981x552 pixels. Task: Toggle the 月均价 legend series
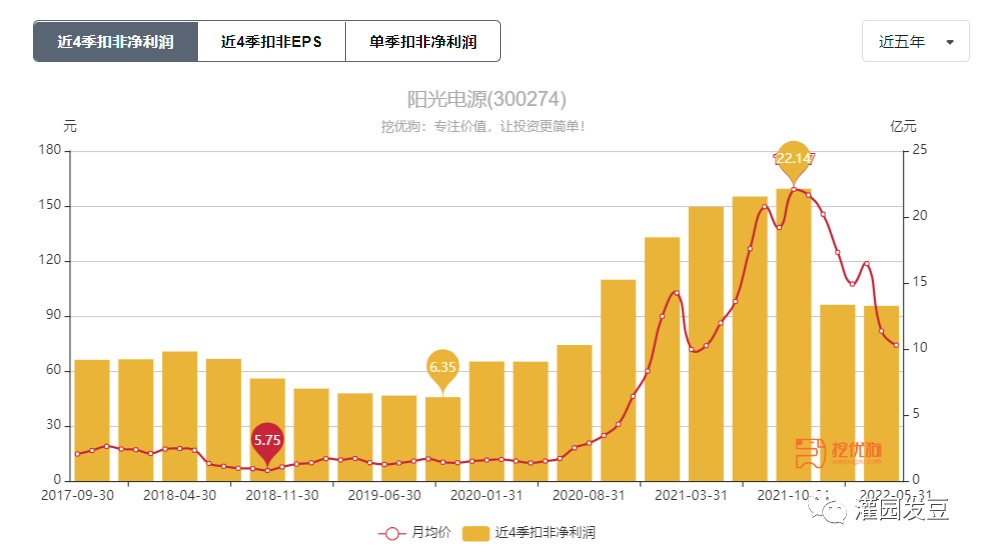414,533
